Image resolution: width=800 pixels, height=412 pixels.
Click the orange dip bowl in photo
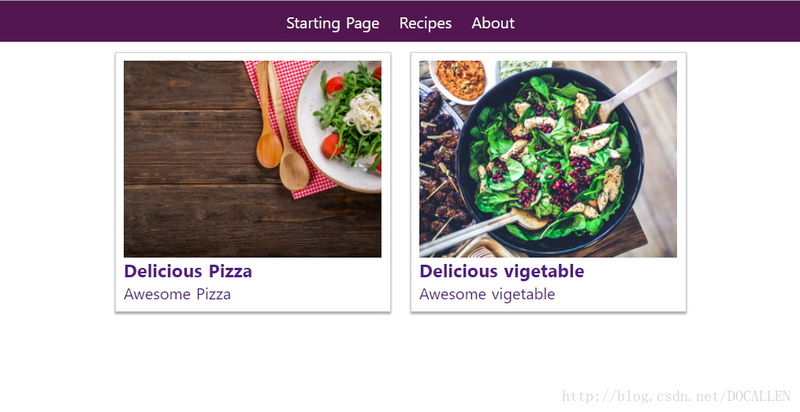pos(461,80)
